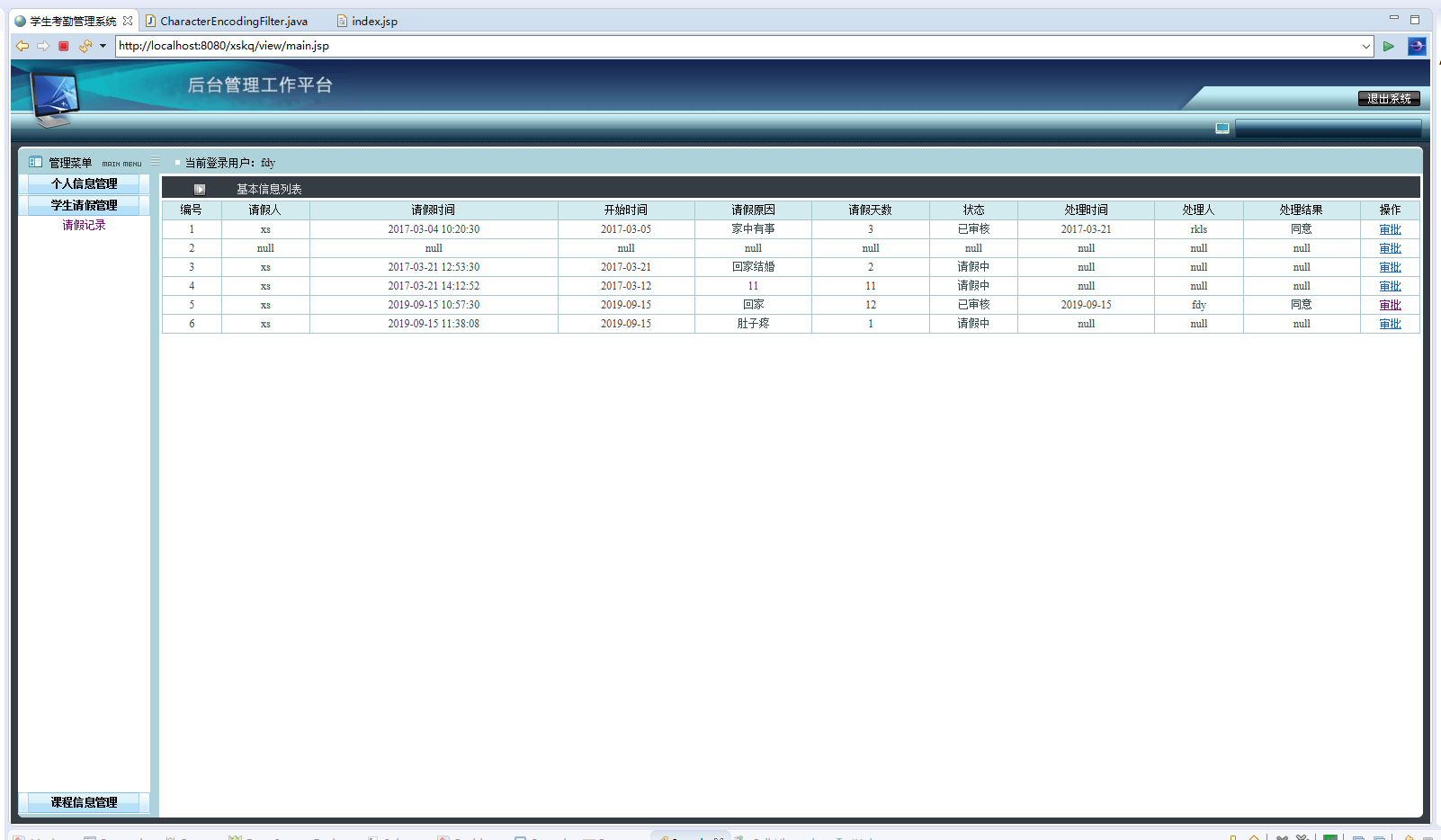Click leave time 2019-09-15 10:57:30
The height and width of the screenshot is (840, 1441).
pyautogui.click(x=434, y=305)
